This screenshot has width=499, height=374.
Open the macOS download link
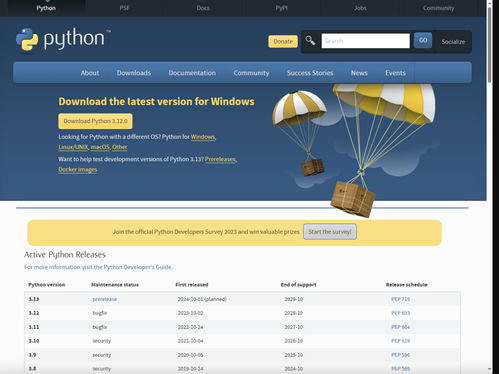(x=100, y=147)
